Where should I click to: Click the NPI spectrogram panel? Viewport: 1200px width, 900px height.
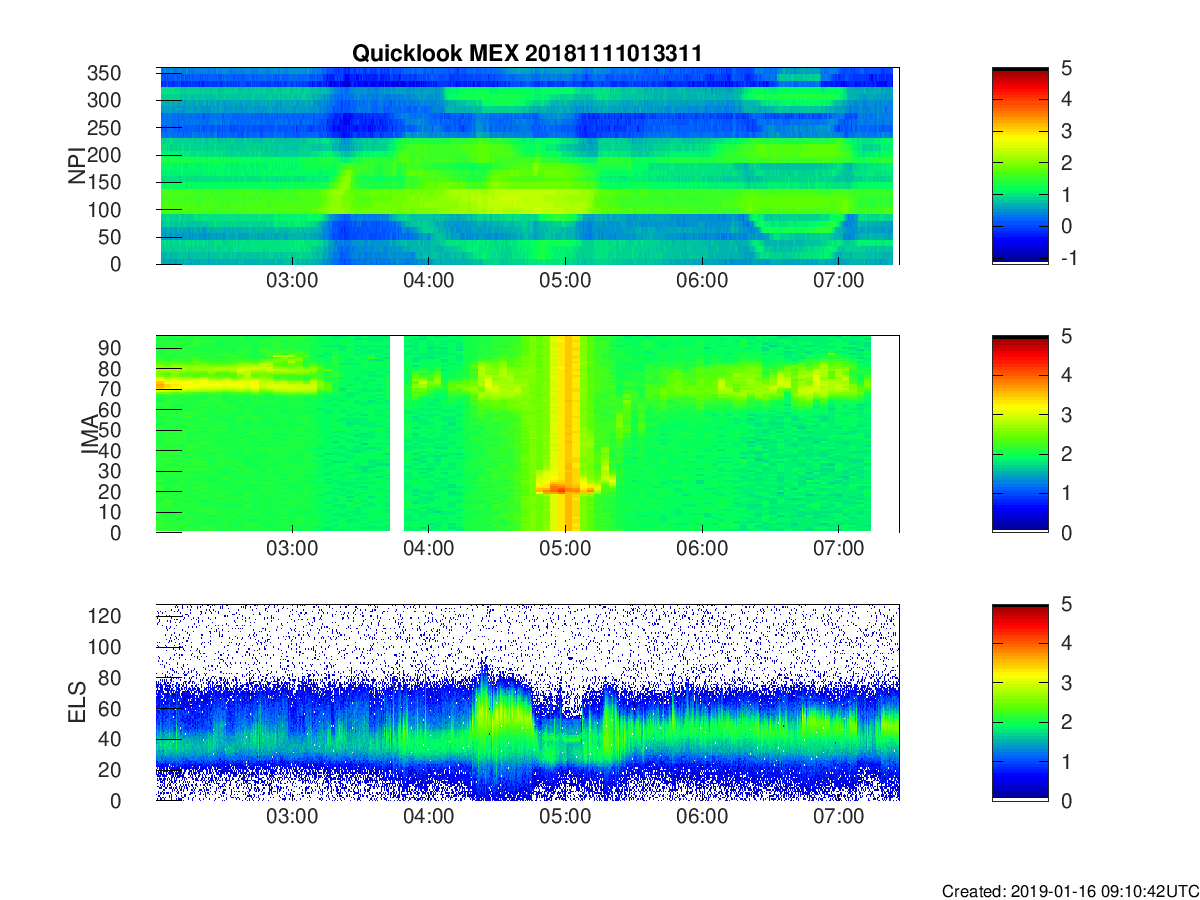click(527, 166)
